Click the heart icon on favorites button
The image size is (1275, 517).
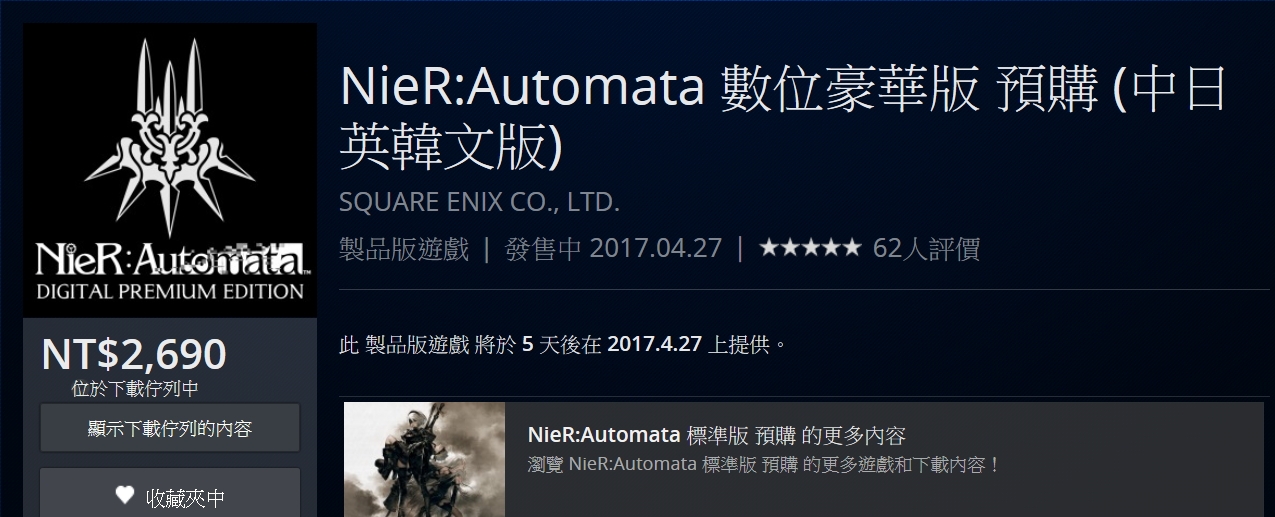pyautogui.click(x=124, y=495)
